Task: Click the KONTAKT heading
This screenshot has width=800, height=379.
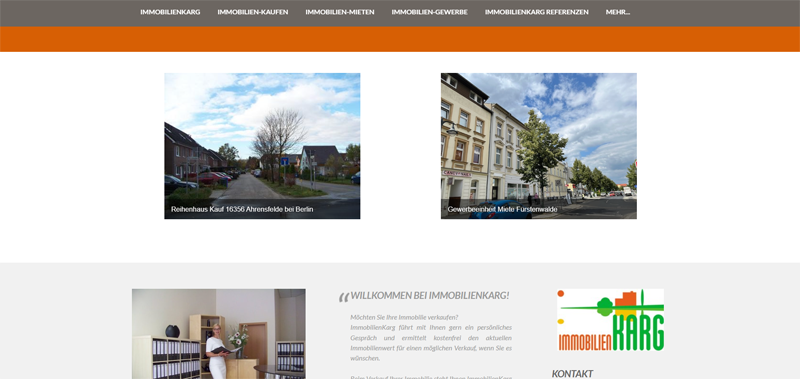Action: click(572, 374)
